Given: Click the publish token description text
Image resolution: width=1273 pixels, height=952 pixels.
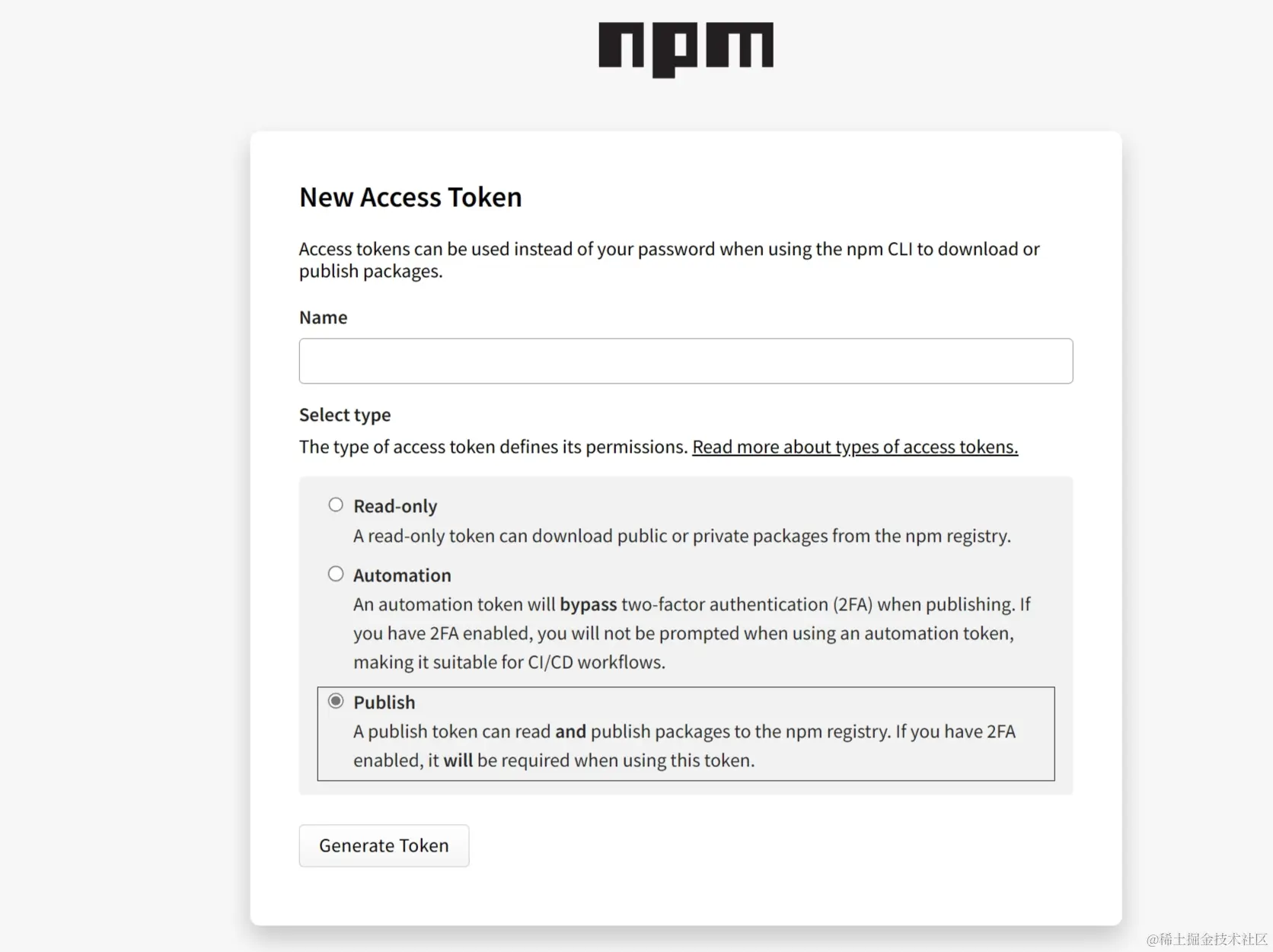Looking at the screenshot, I should 683,746.
